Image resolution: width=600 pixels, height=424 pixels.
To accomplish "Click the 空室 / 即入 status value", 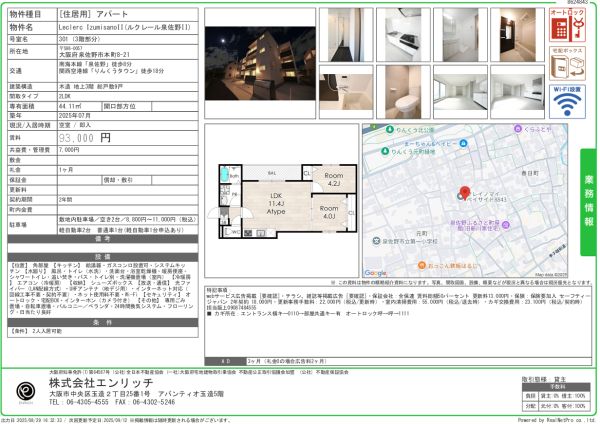I will [x=75, y=125].
